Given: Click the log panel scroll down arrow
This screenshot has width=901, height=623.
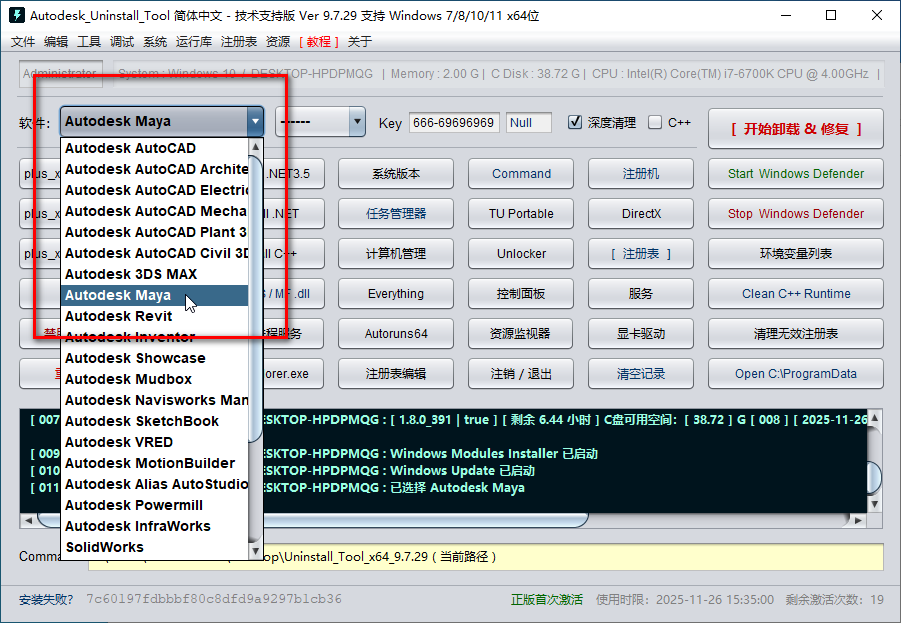Looking at the screenshot, I should [x=875, y=505].
